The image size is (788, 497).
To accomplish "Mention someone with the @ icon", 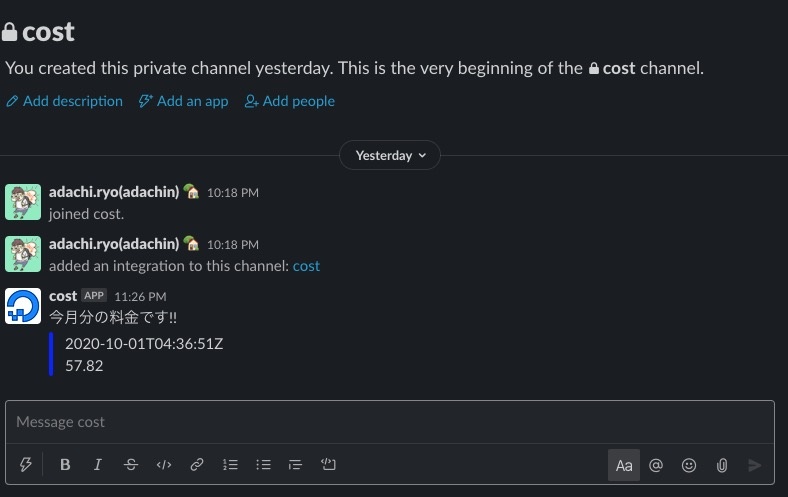I will (x=656, y=465).
